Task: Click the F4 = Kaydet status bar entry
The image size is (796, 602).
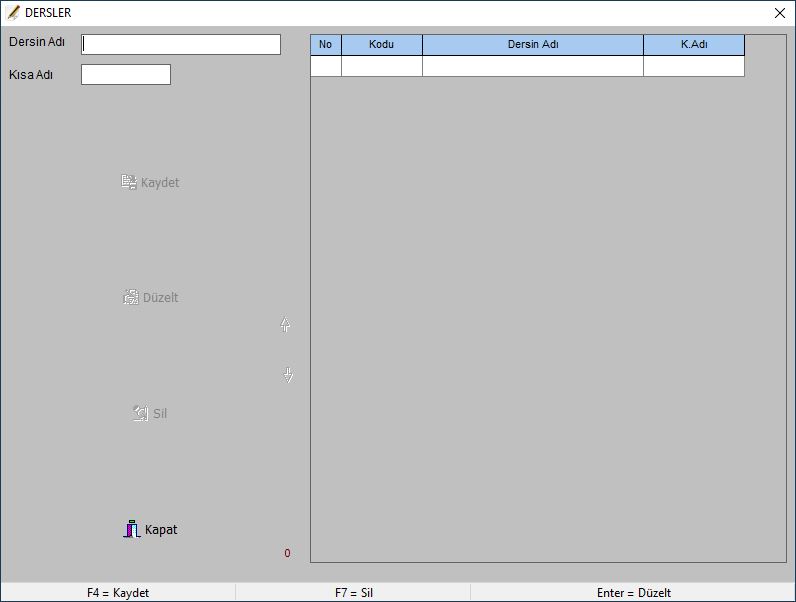Action: click(x=118, y=593)
